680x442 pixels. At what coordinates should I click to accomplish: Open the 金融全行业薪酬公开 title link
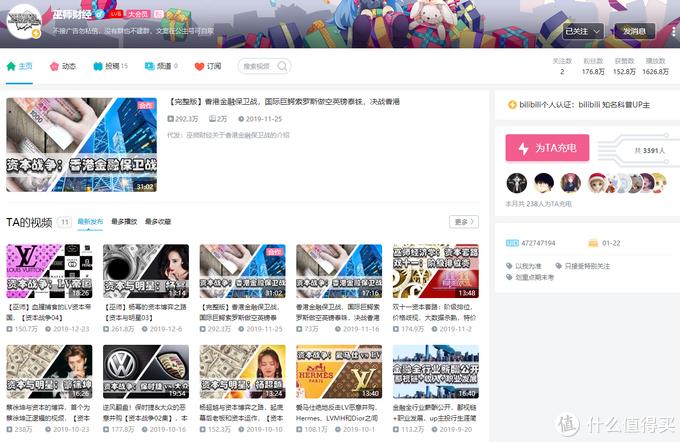[435, 413]
